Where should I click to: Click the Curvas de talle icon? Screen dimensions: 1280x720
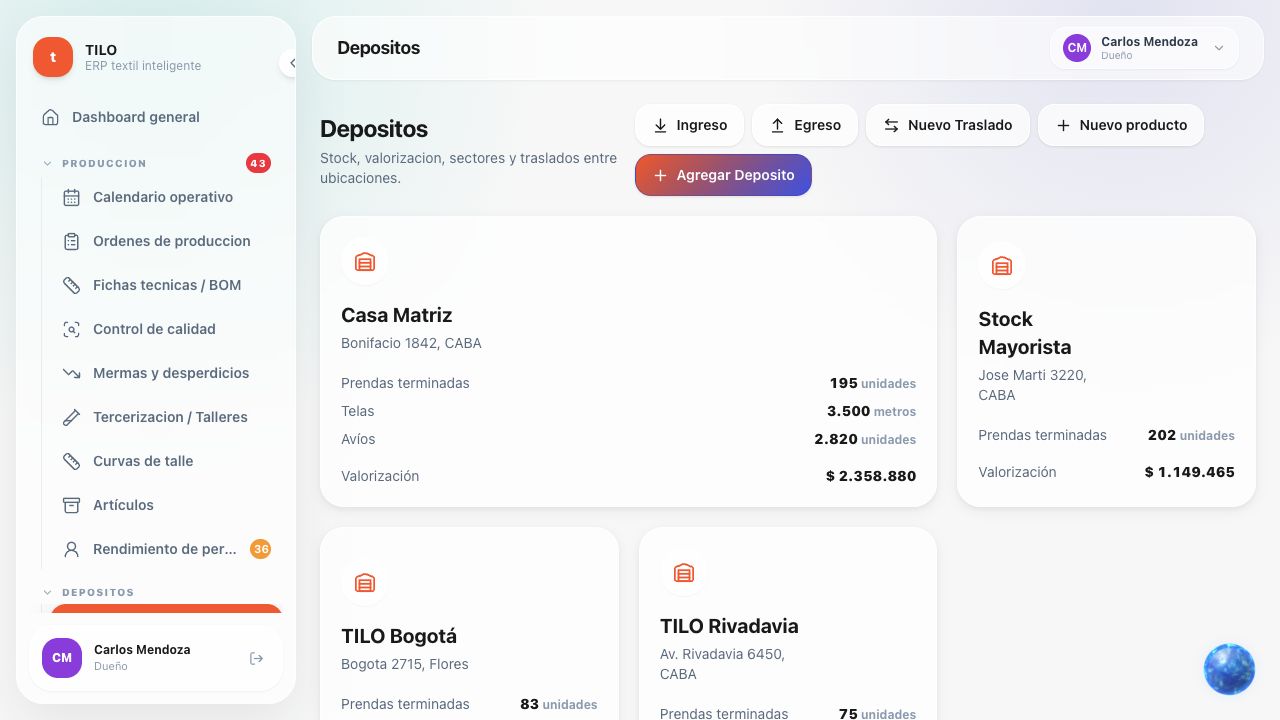click(x=71, y=461)
